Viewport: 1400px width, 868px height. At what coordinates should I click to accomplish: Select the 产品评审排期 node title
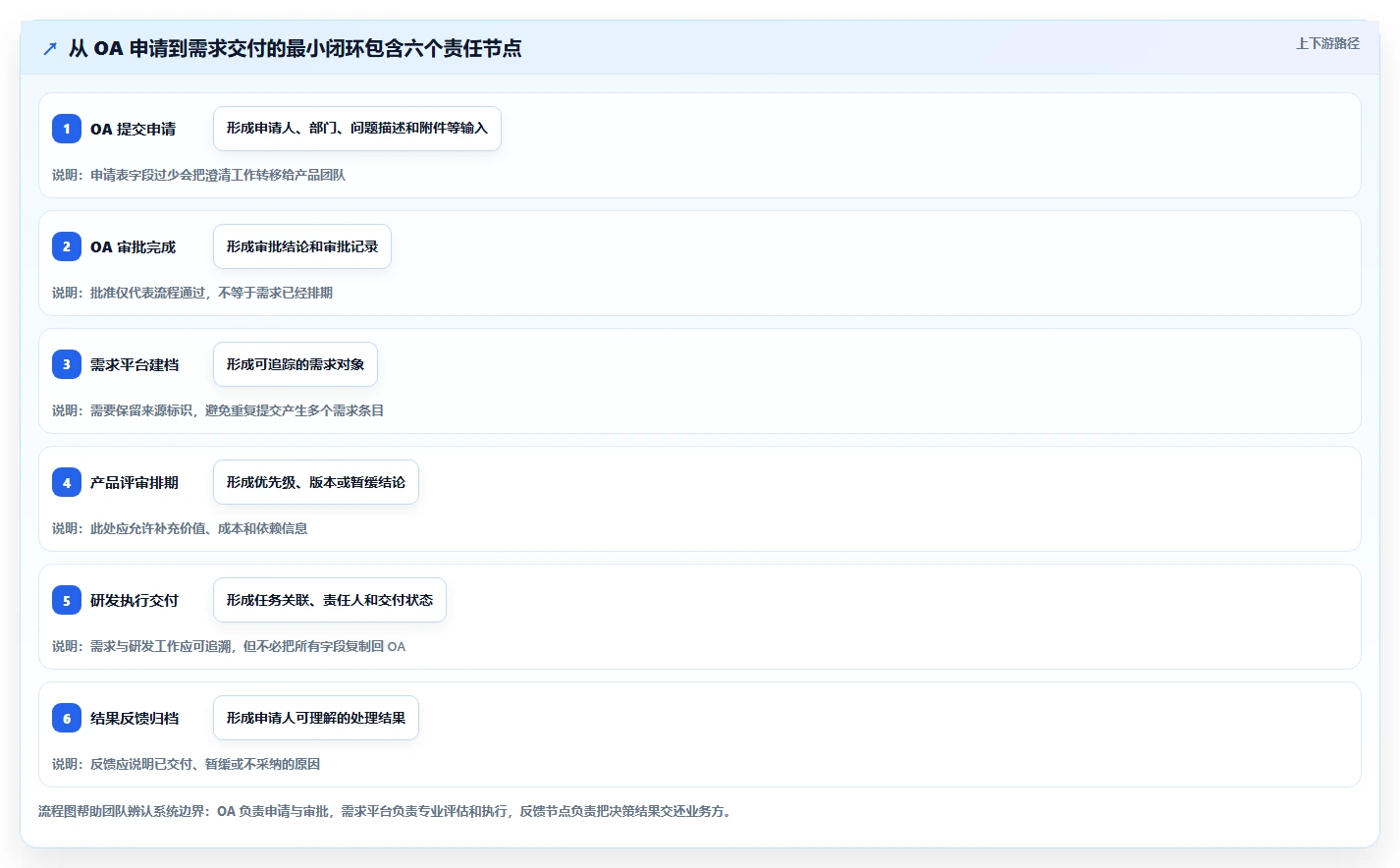(x=135, y=482)
